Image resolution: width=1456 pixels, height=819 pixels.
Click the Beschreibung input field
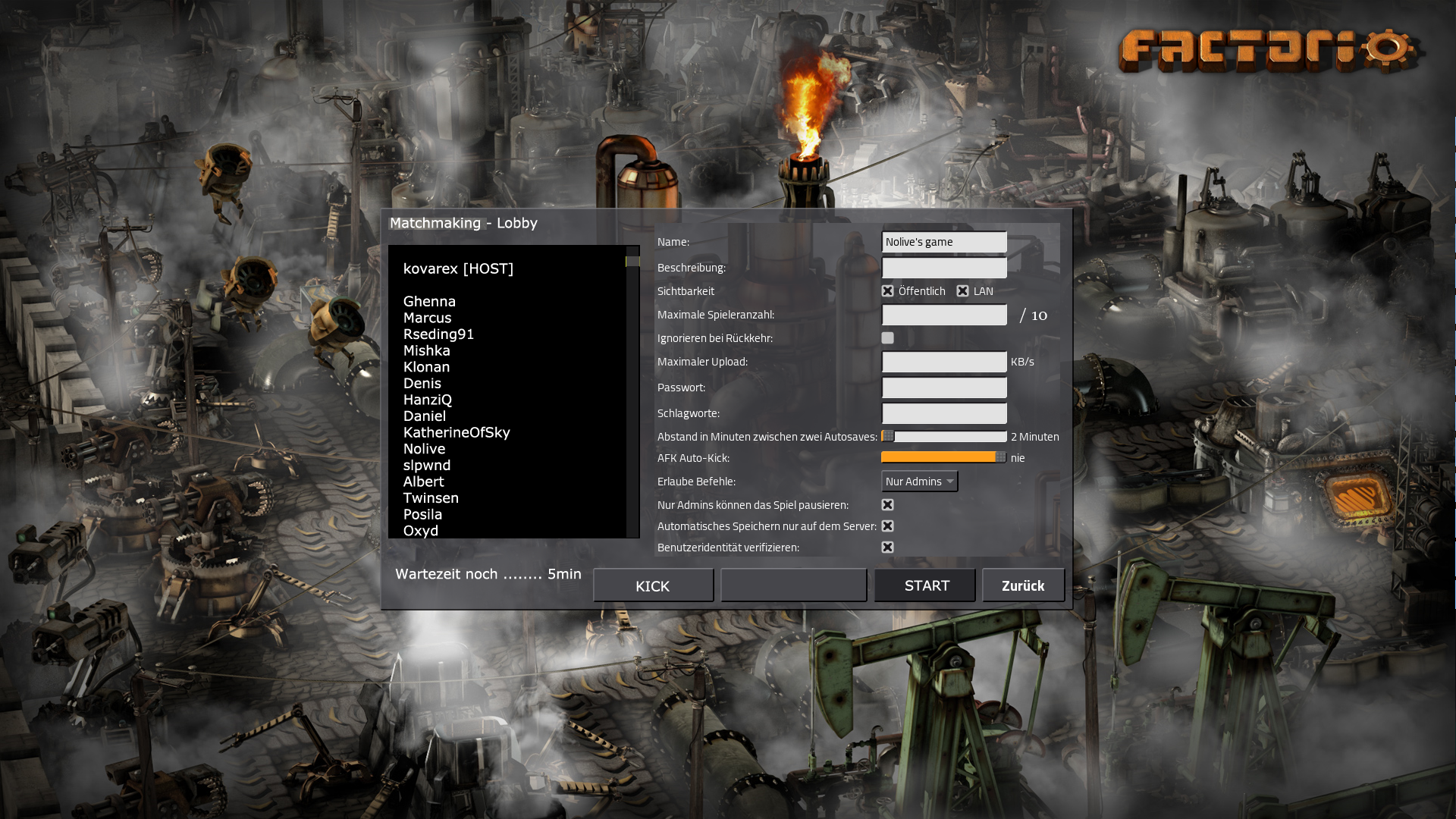pos(944,268)
